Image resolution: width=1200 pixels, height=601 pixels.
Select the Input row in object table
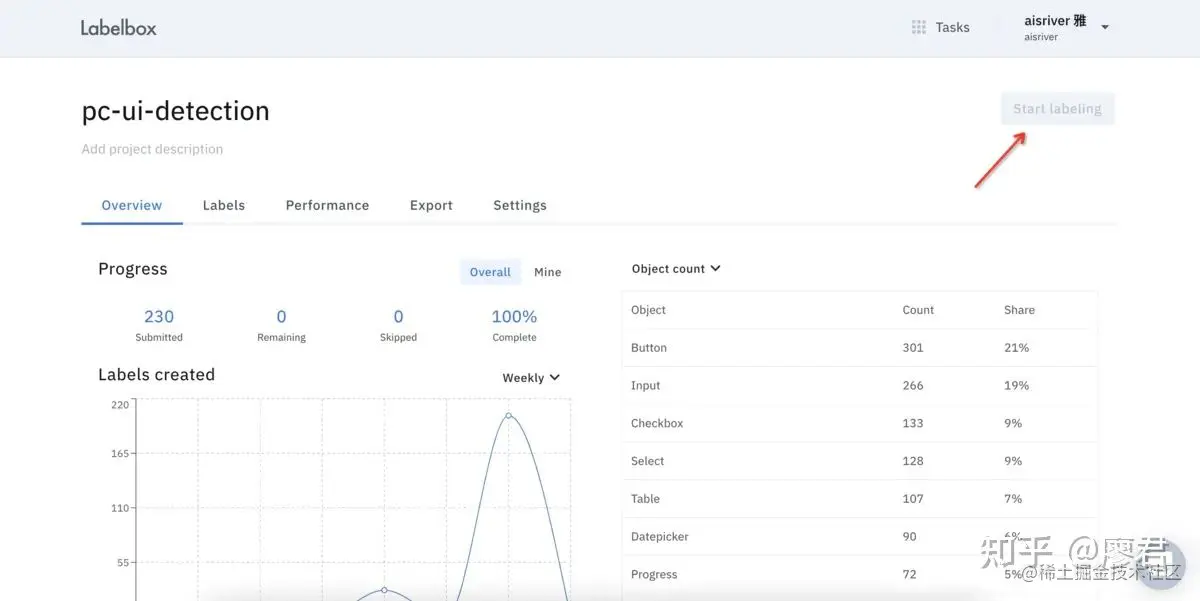[x=859, y=385]
